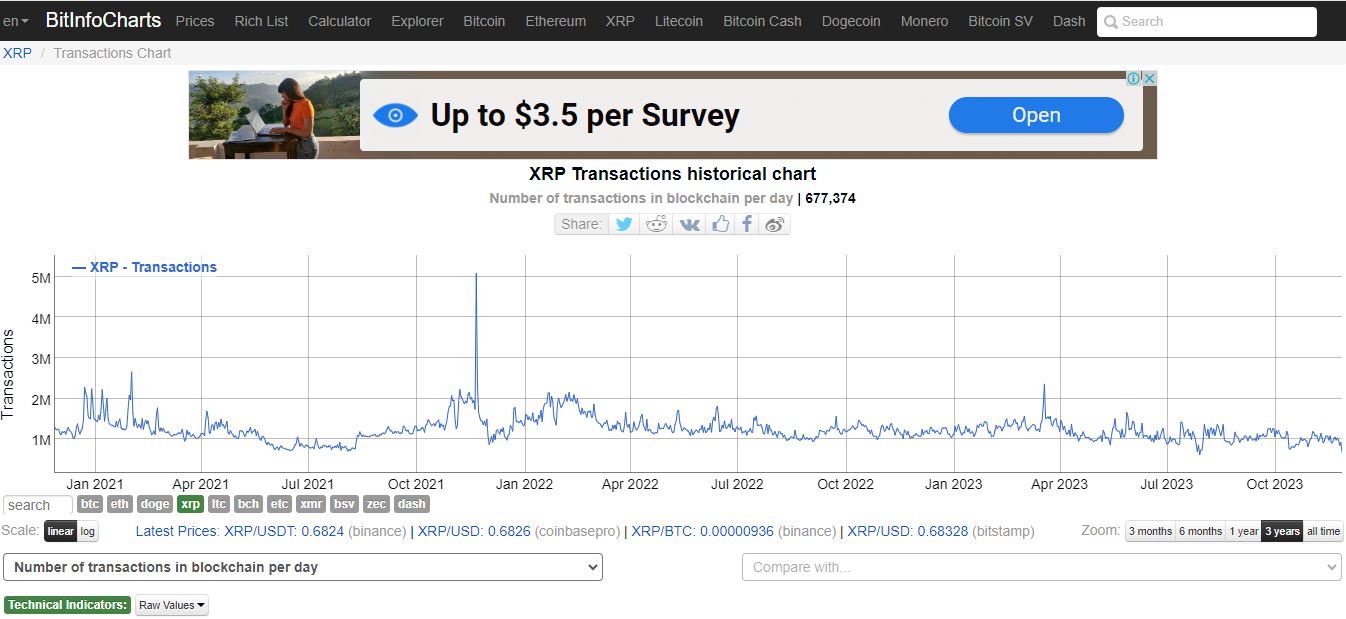Open Prices in the top navigation

195,21
